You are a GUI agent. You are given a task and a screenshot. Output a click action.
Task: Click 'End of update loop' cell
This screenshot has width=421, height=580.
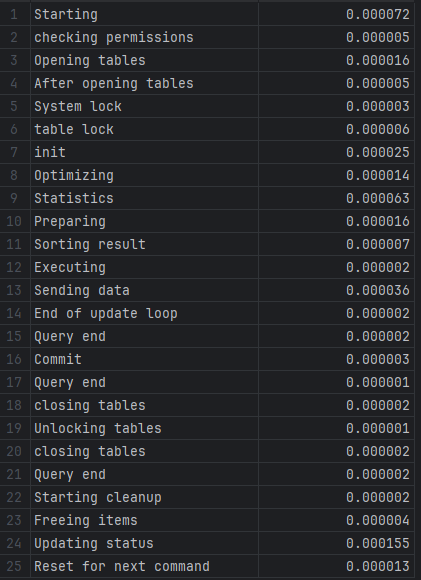pos(144,313)
